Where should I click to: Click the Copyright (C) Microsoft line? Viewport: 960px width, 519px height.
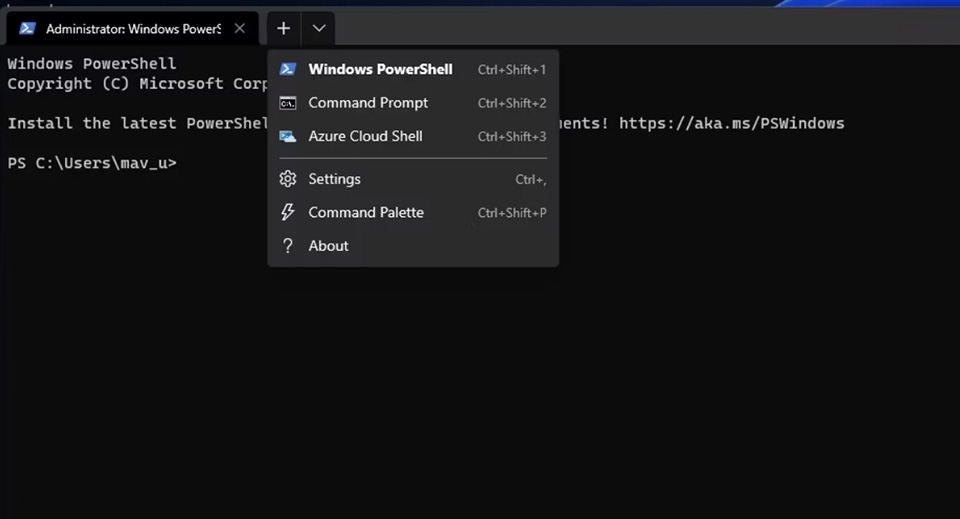click(137, 84)
